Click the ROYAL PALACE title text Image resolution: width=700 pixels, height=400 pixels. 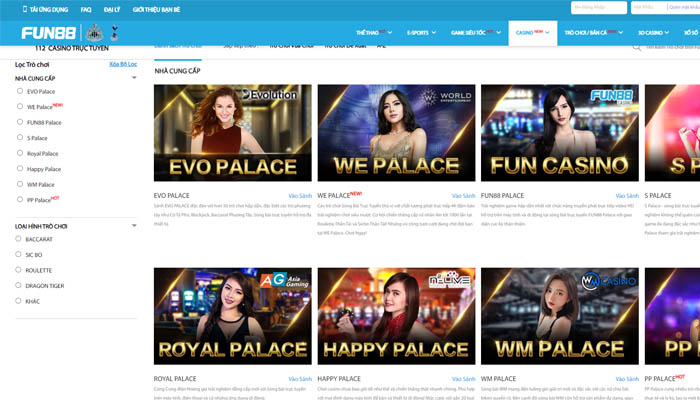click(x=175, y=379)
